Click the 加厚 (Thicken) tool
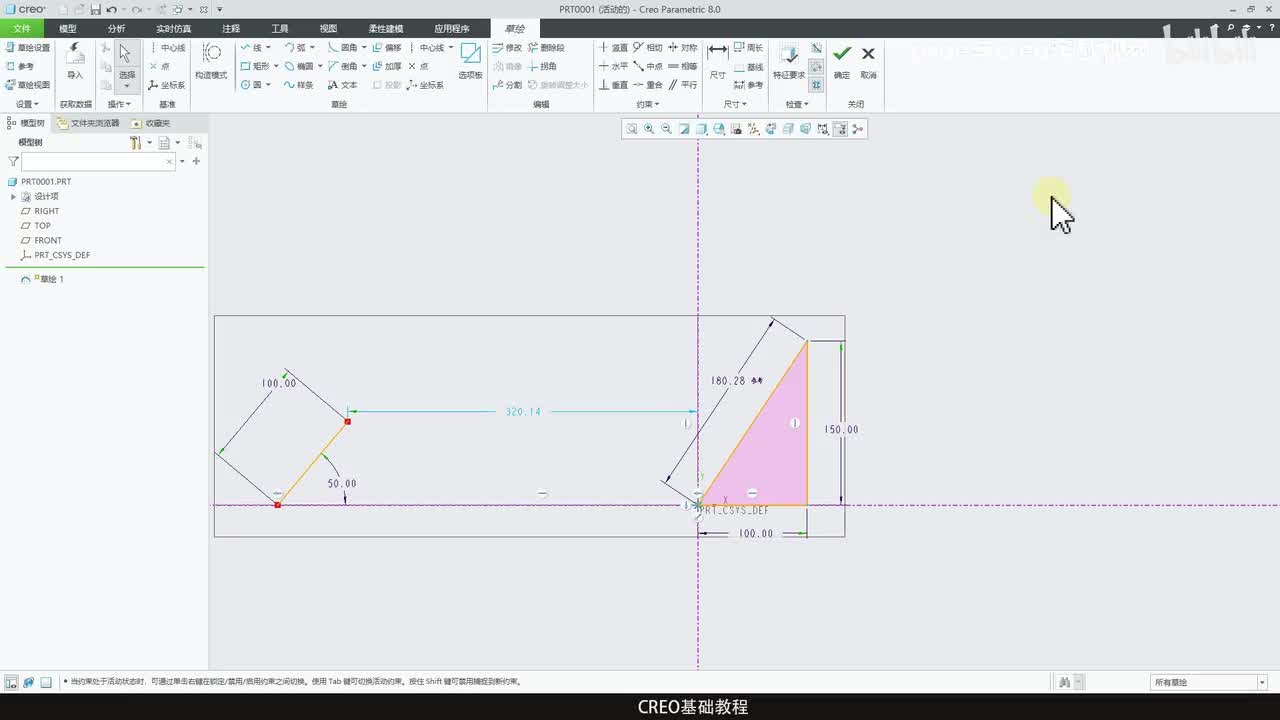This screenshot has height=720, width=1280. coord(386,66)
